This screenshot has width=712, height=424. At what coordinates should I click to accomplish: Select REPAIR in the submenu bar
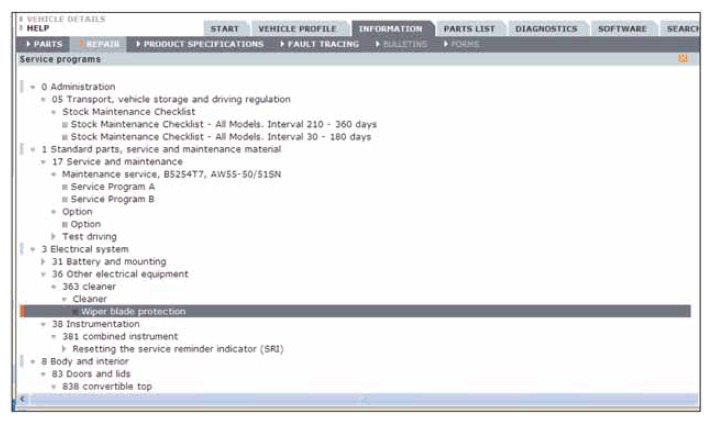point(100,44)
